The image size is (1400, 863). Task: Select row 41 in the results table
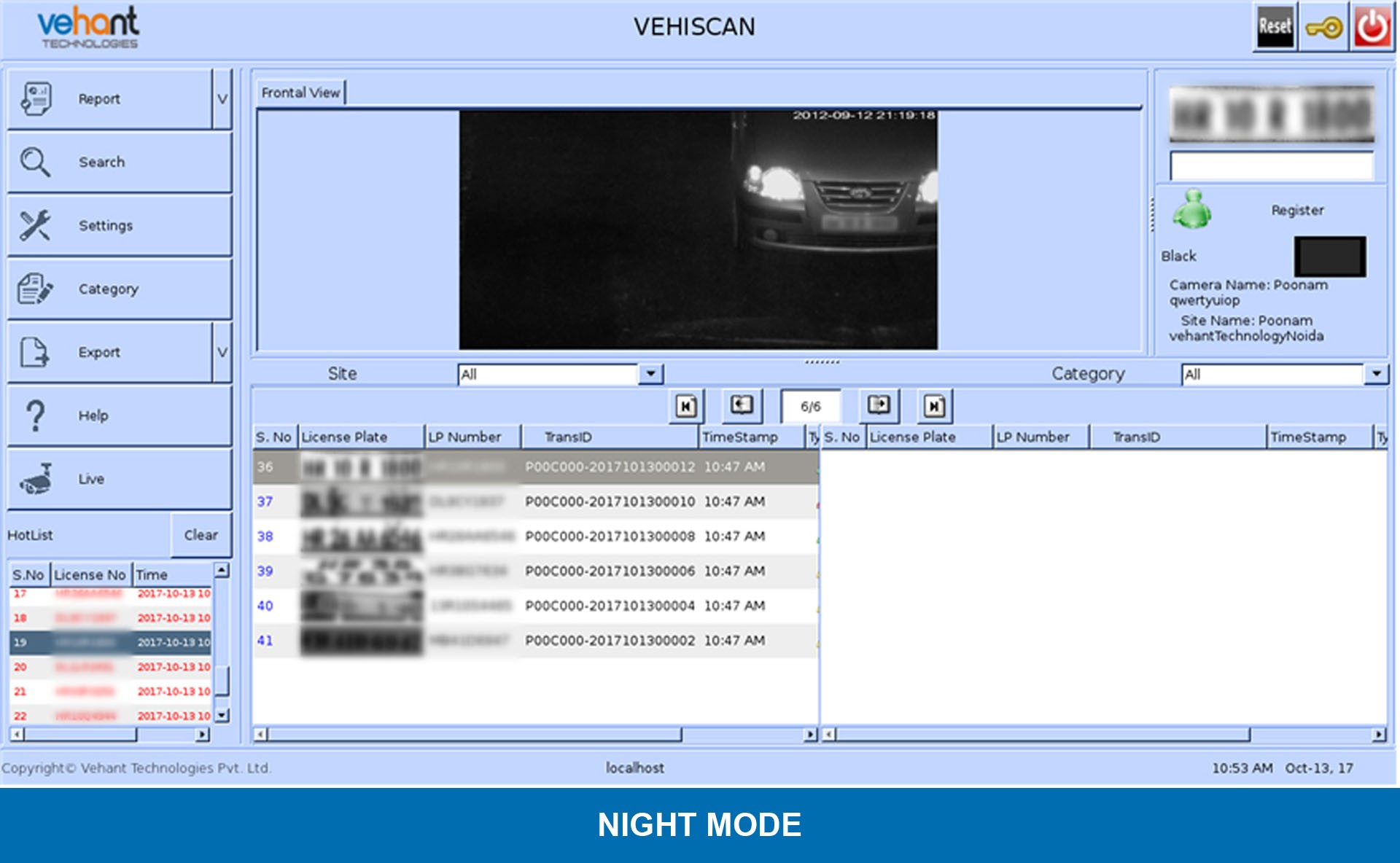point(535,641)
